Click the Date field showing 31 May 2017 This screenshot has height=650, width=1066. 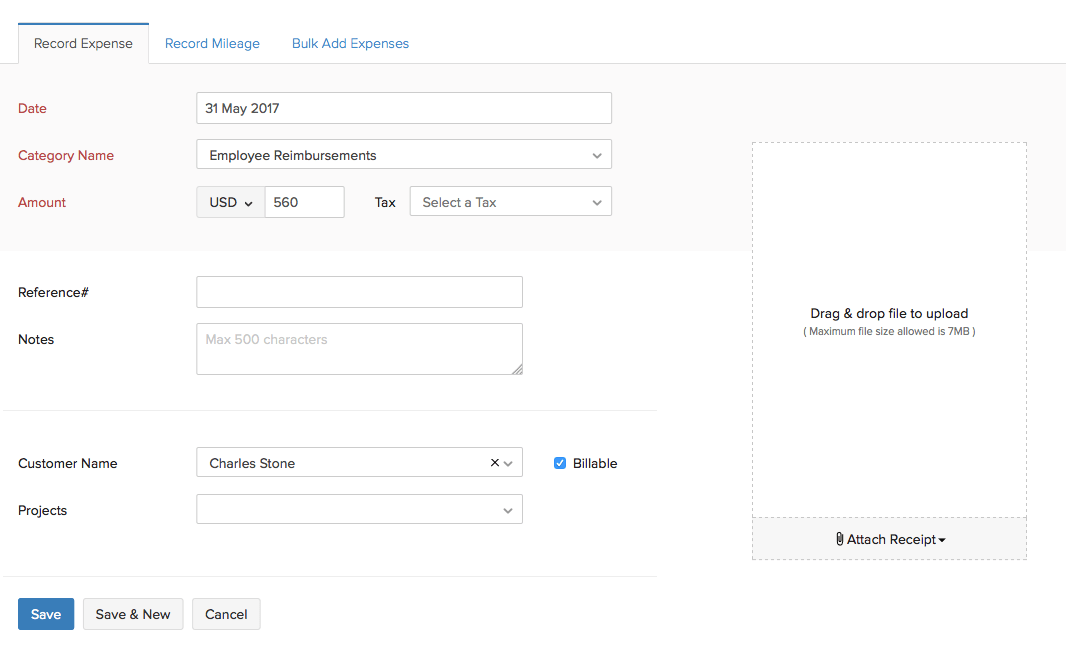click(x=403, y=108)
